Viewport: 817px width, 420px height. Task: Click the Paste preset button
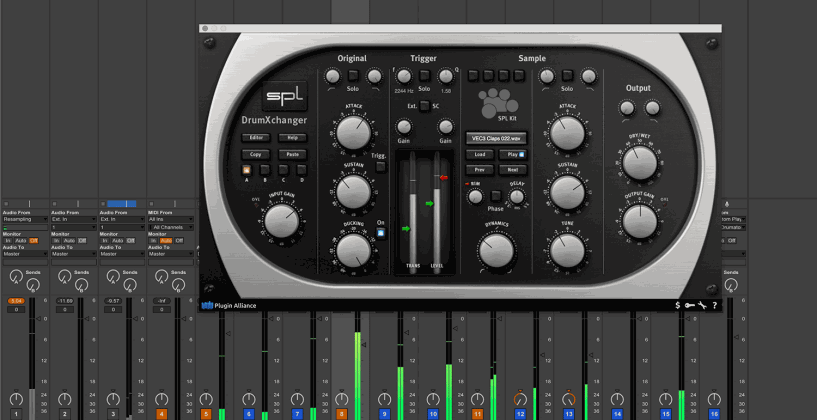[292, 154]
